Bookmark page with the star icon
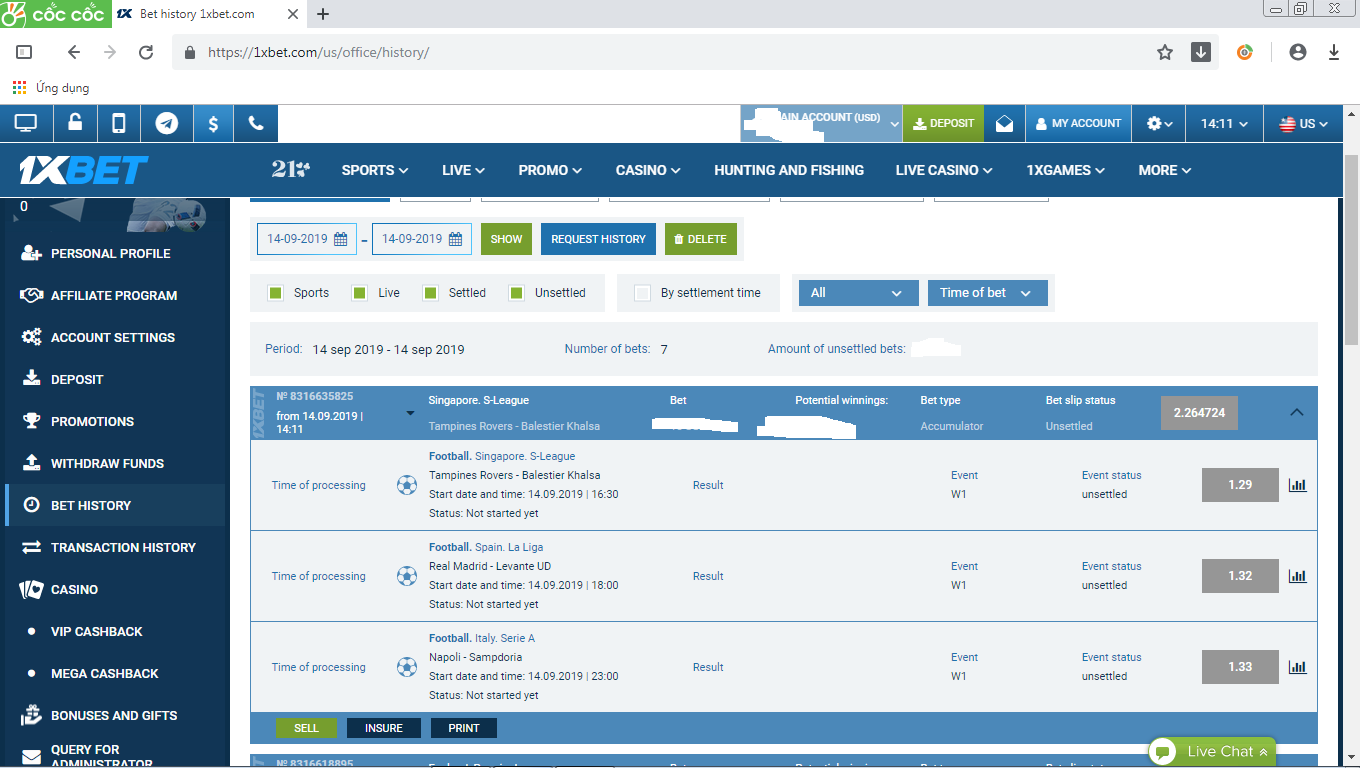This screenshot has width=1360, height=768. (x=1165, y=52)
